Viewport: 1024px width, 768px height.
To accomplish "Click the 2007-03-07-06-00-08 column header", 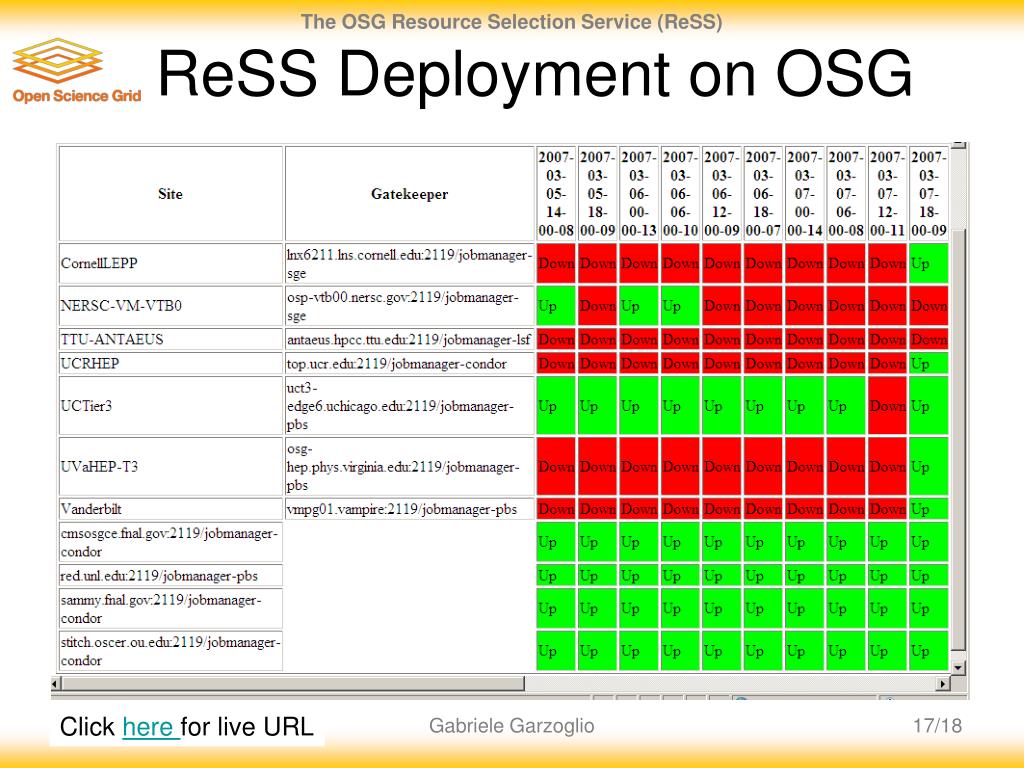I will [846, 193].
